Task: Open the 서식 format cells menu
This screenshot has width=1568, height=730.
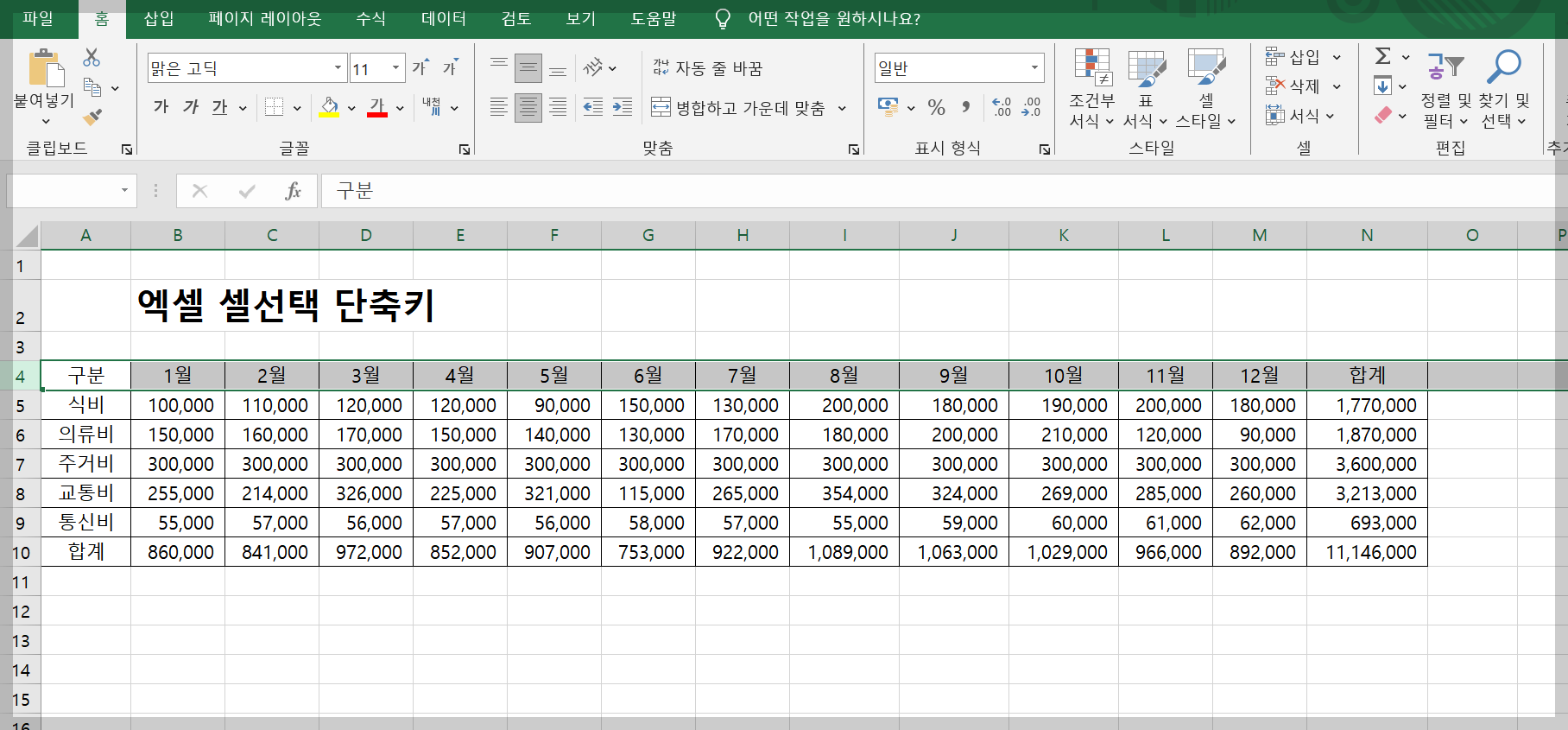Action: pyautogui.click(x=1300, y=115)
